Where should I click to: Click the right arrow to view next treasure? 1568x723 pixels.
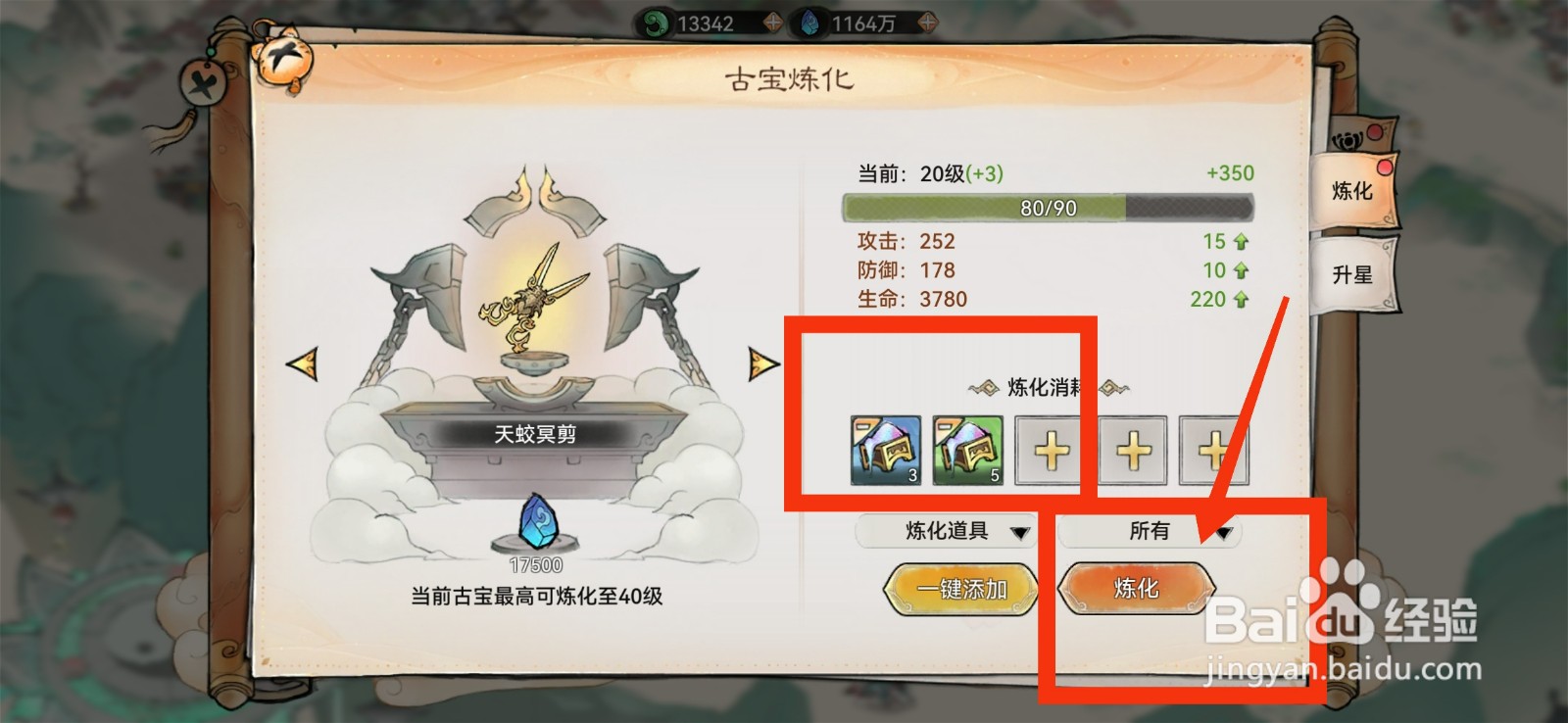point(762,363)
